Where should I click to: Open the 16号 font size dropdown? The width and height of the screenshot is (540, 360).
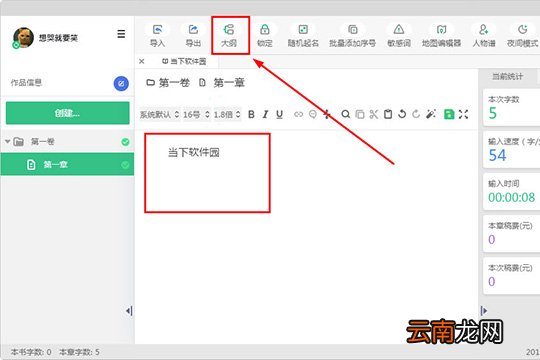pos(197,114)
